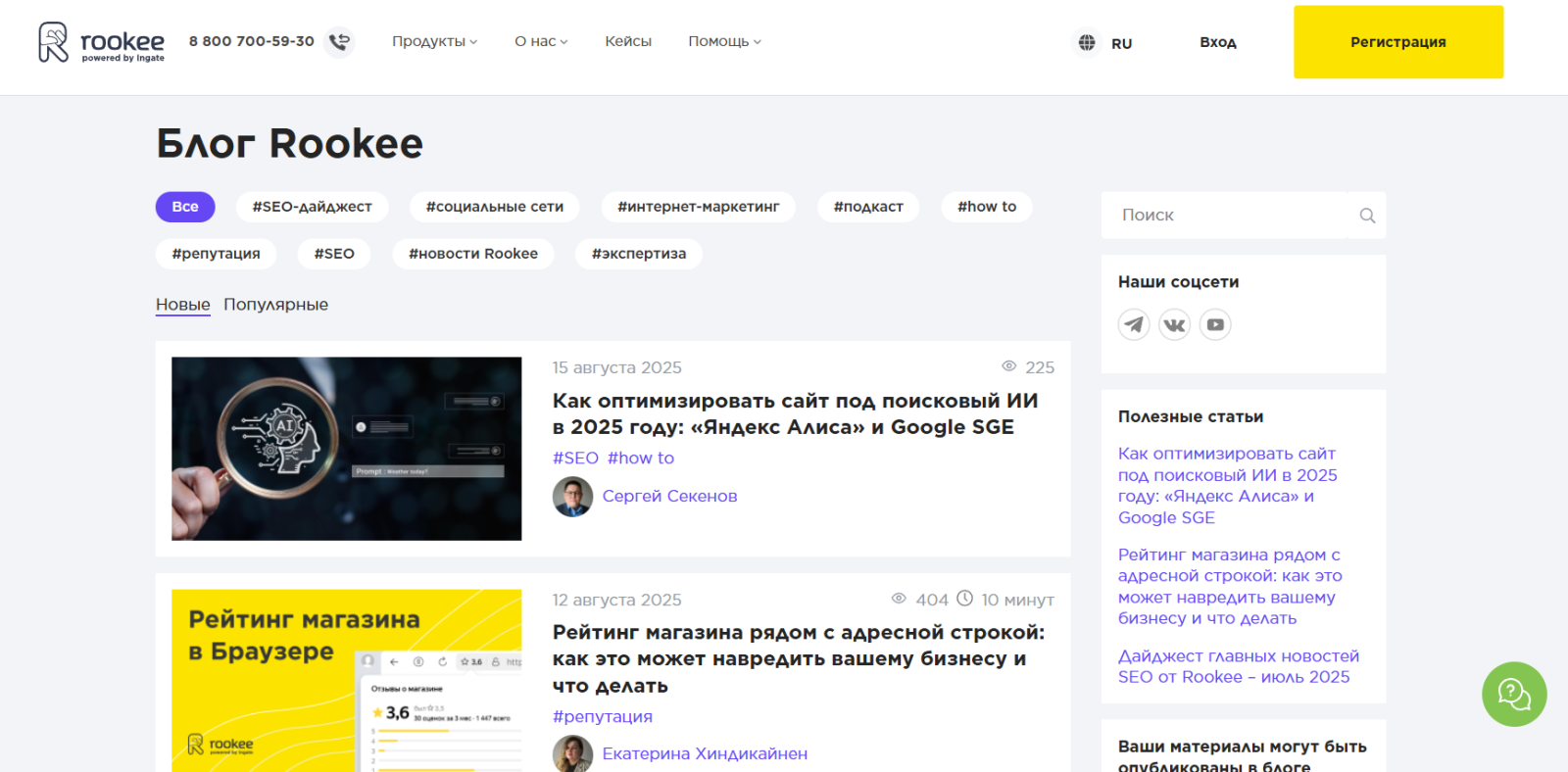The height and width of the screenshot is (772, 1568).
Task: Click the globe language icon
Action: pos(1086,43)
